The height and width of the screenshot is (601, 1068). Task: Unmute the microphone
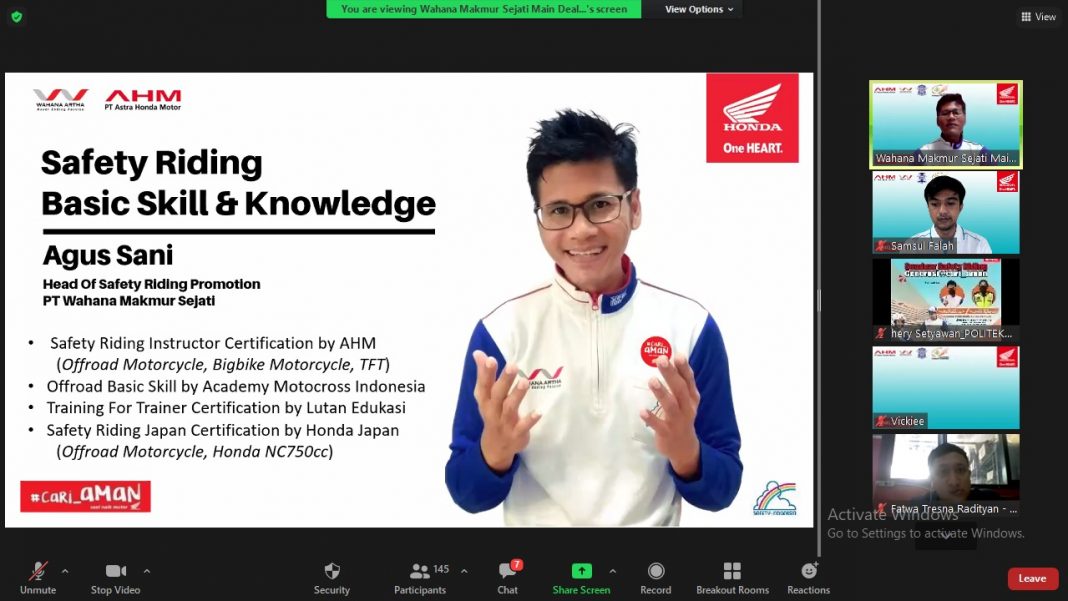point(38,577)
